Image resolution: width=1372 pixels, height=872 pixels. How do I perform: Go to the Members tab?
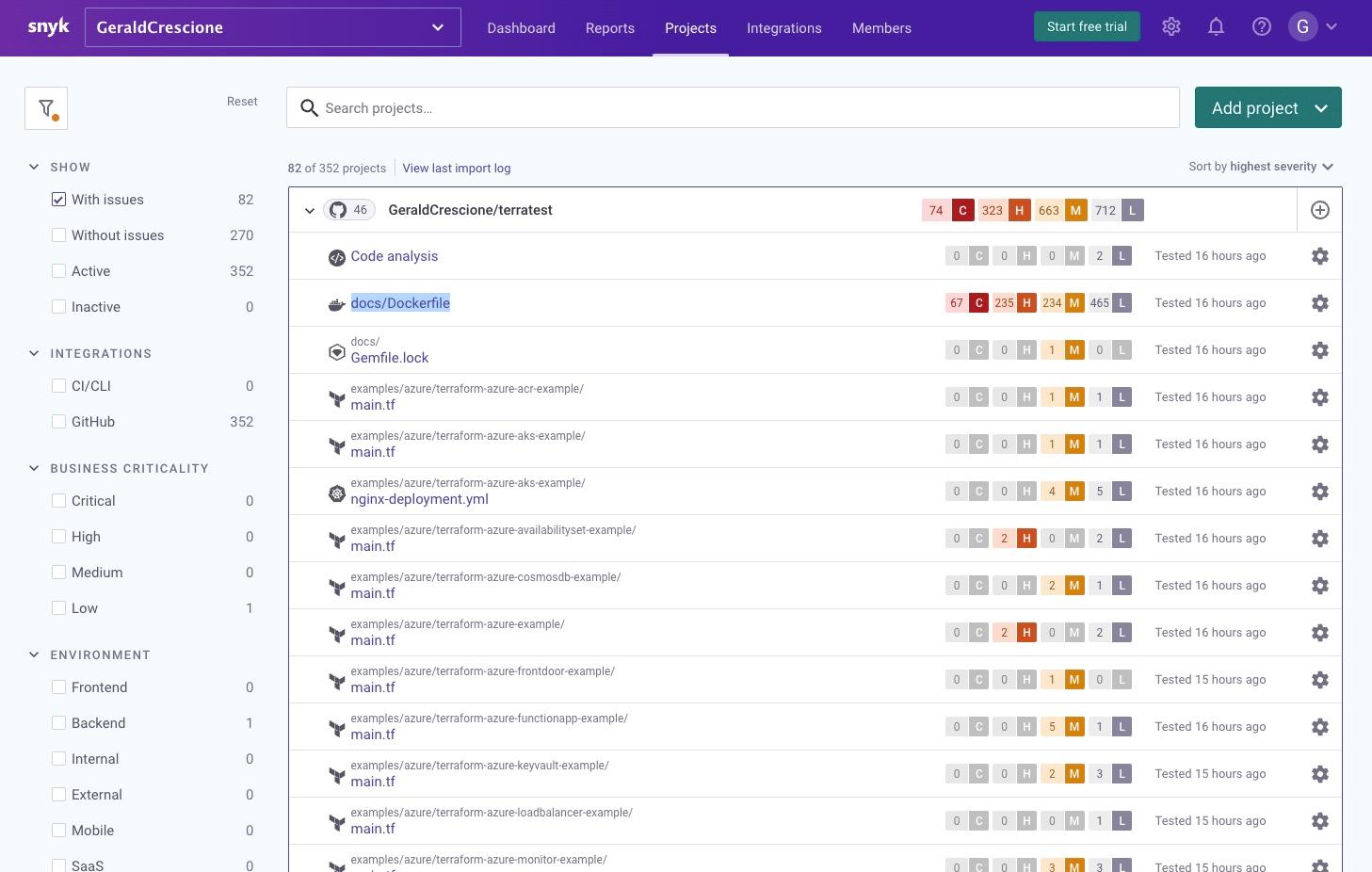click(881, 28)
